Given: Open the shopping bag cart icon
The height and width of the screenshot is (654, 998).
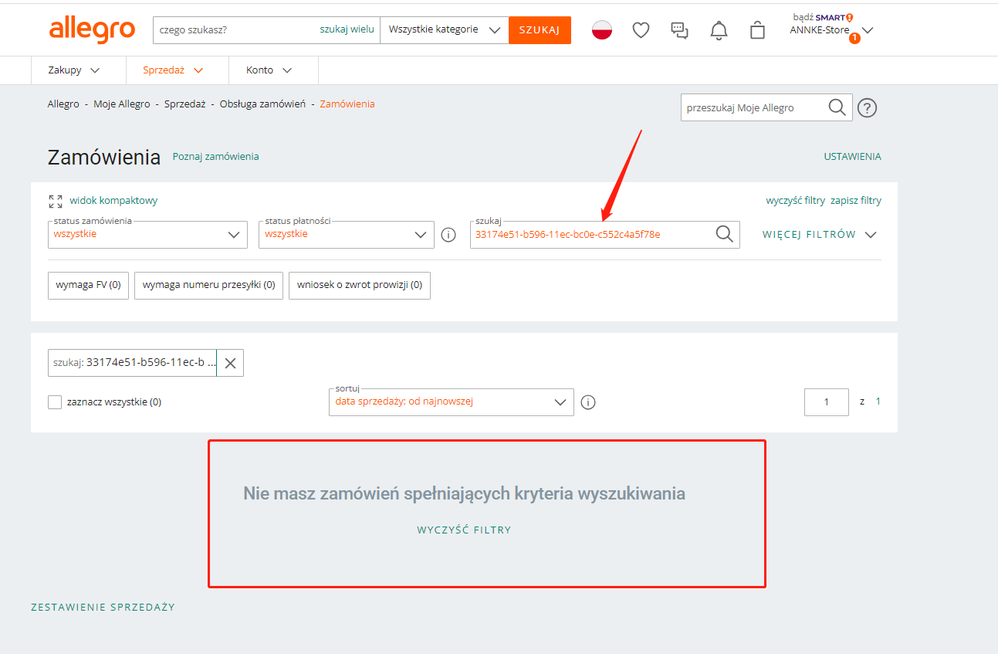Looking at the screenshot, I should point(757,30).
